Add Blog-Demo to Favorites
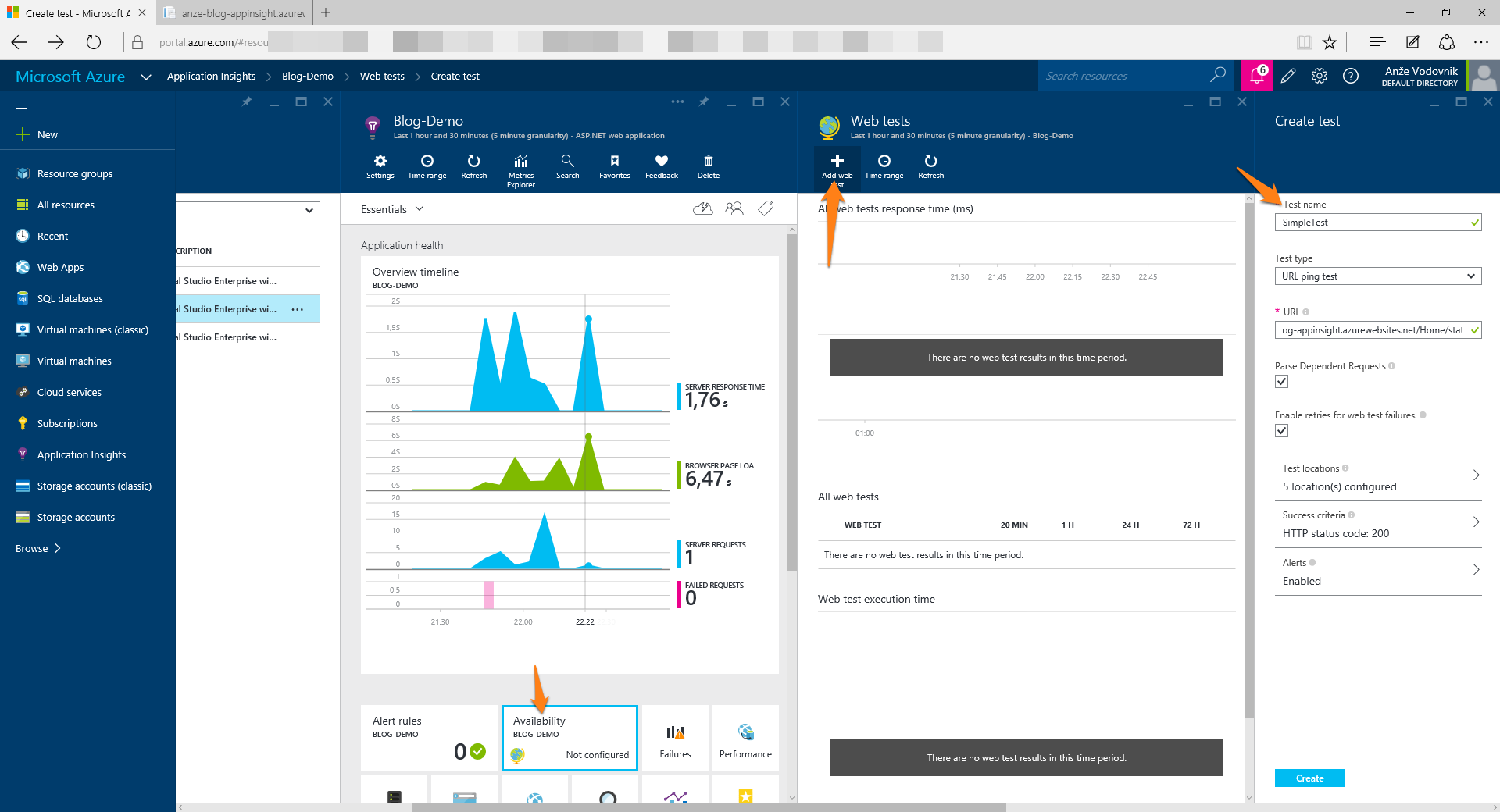1500x812 pixels. click(x=614, y=166)
